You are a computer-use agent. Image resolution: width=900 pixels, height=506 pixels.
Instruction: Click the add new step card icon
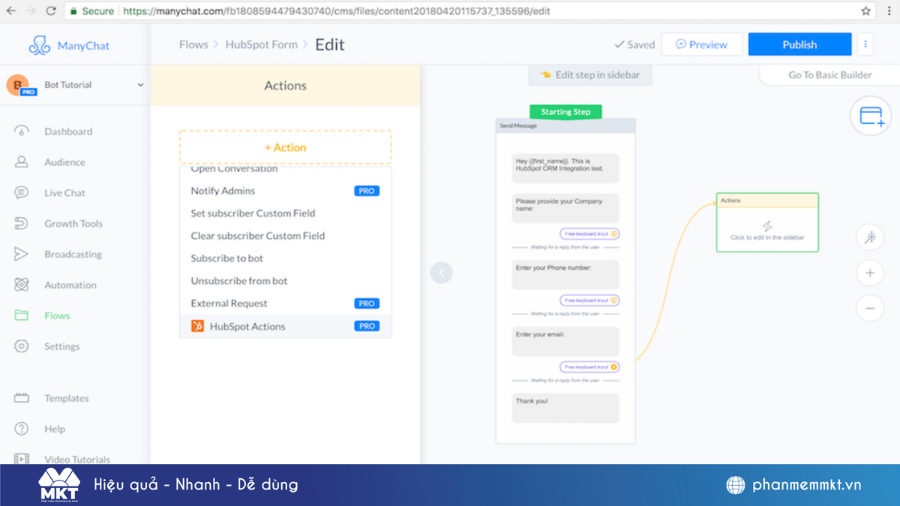tap(871, 116)
